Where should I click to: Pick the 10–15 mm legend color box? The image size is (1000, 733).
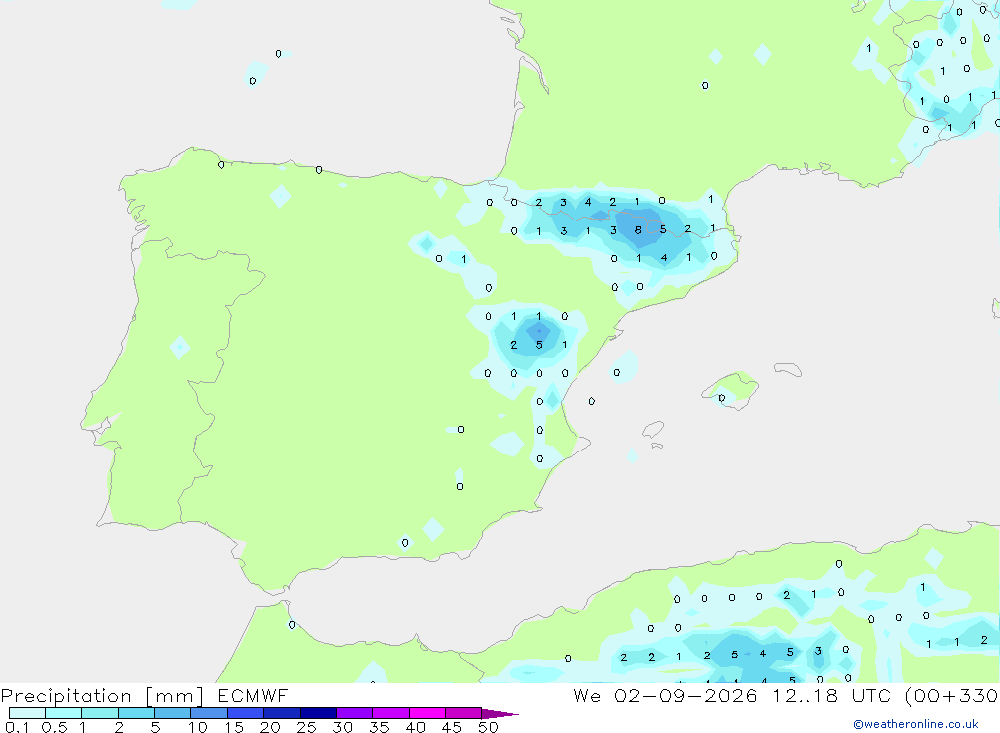[x=209, y=713]
